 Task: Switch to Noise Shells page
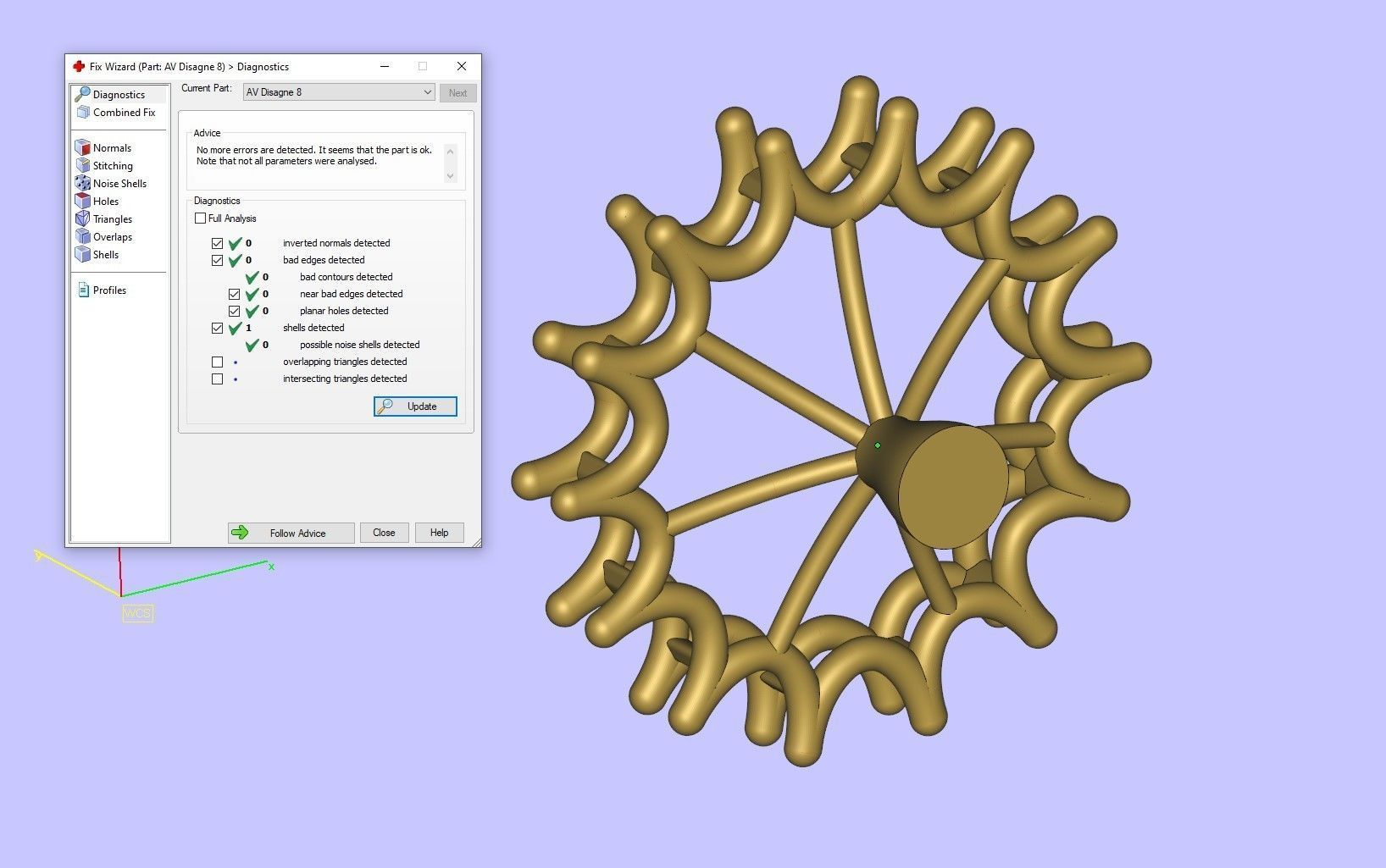119,183
